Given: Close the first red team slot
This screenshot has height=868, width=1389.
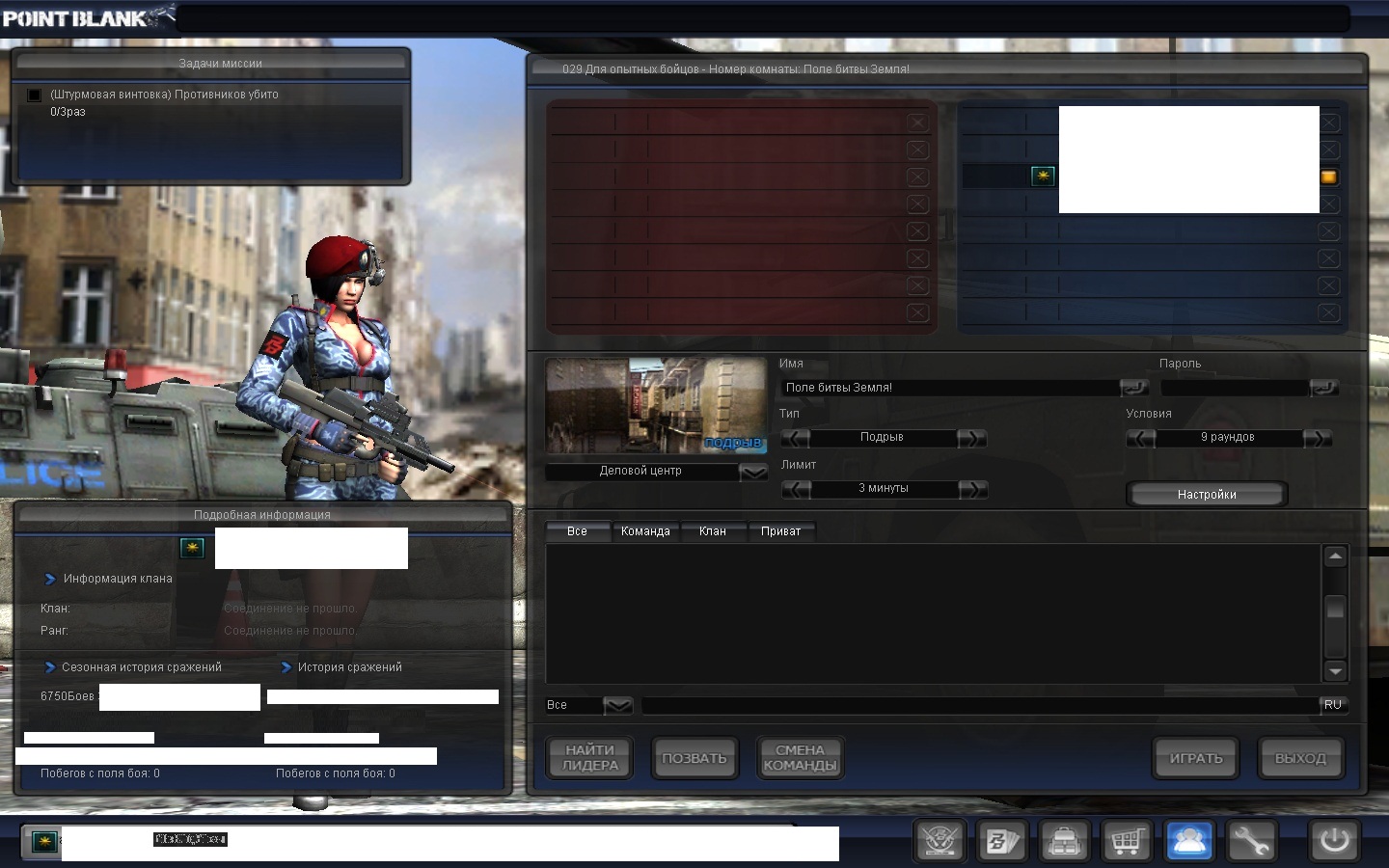Looking at the screenshot, I should [x=917, y=122].
